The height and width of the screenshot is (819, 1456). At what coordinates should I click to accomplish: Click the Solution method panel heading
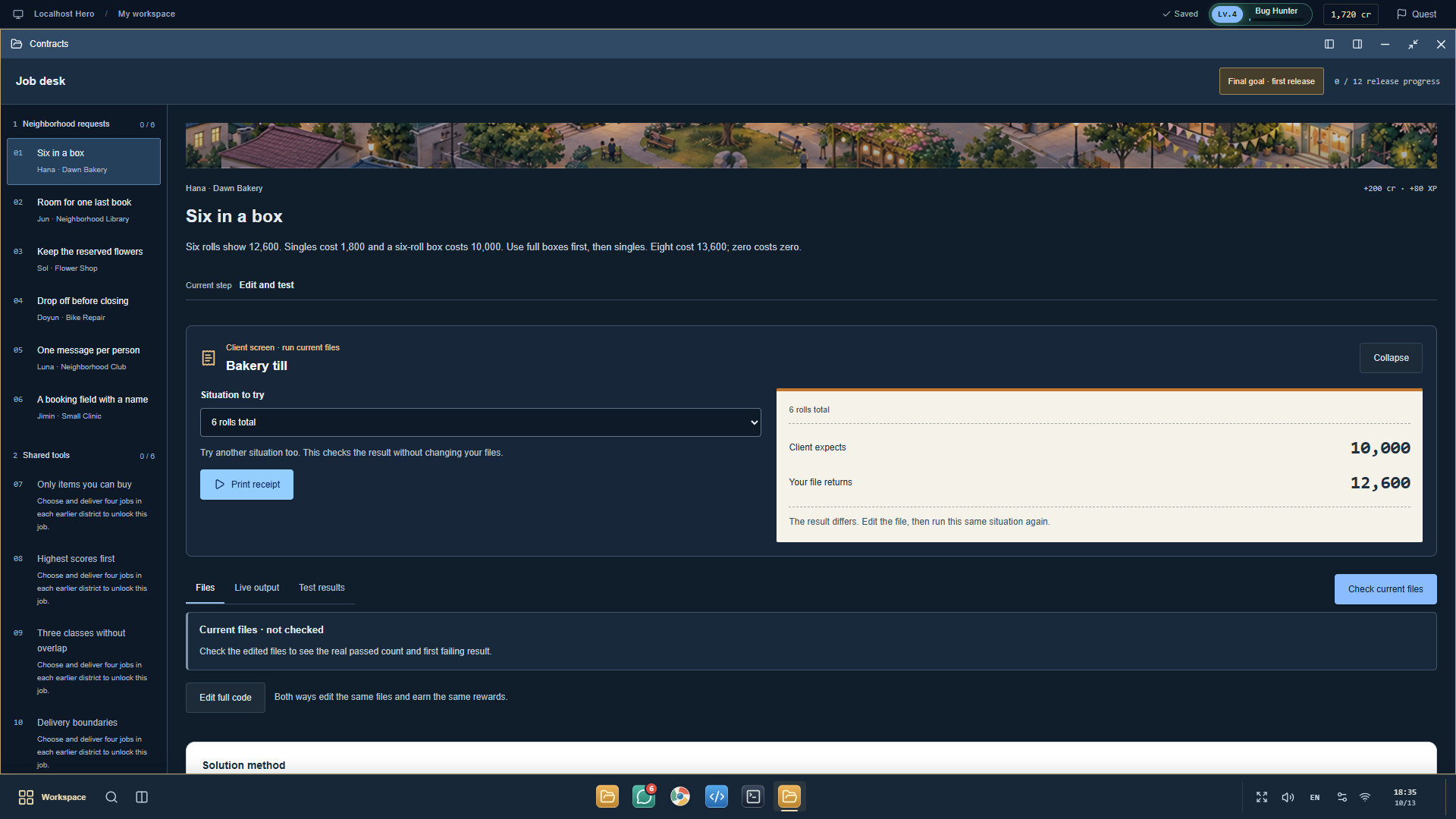[243, 765]
